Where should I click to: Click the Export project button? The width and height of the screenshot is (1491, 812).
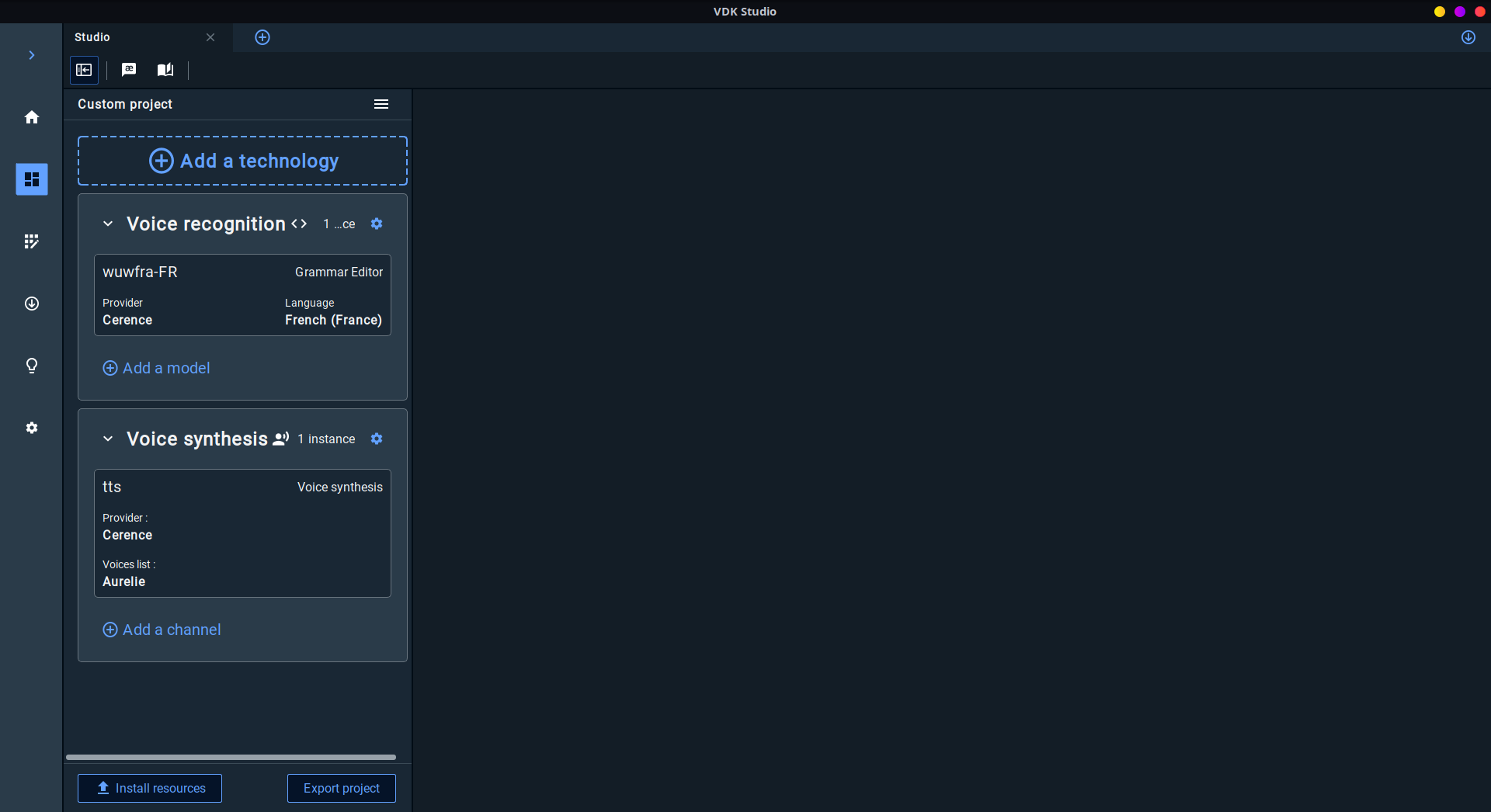[x=342, y=788]
